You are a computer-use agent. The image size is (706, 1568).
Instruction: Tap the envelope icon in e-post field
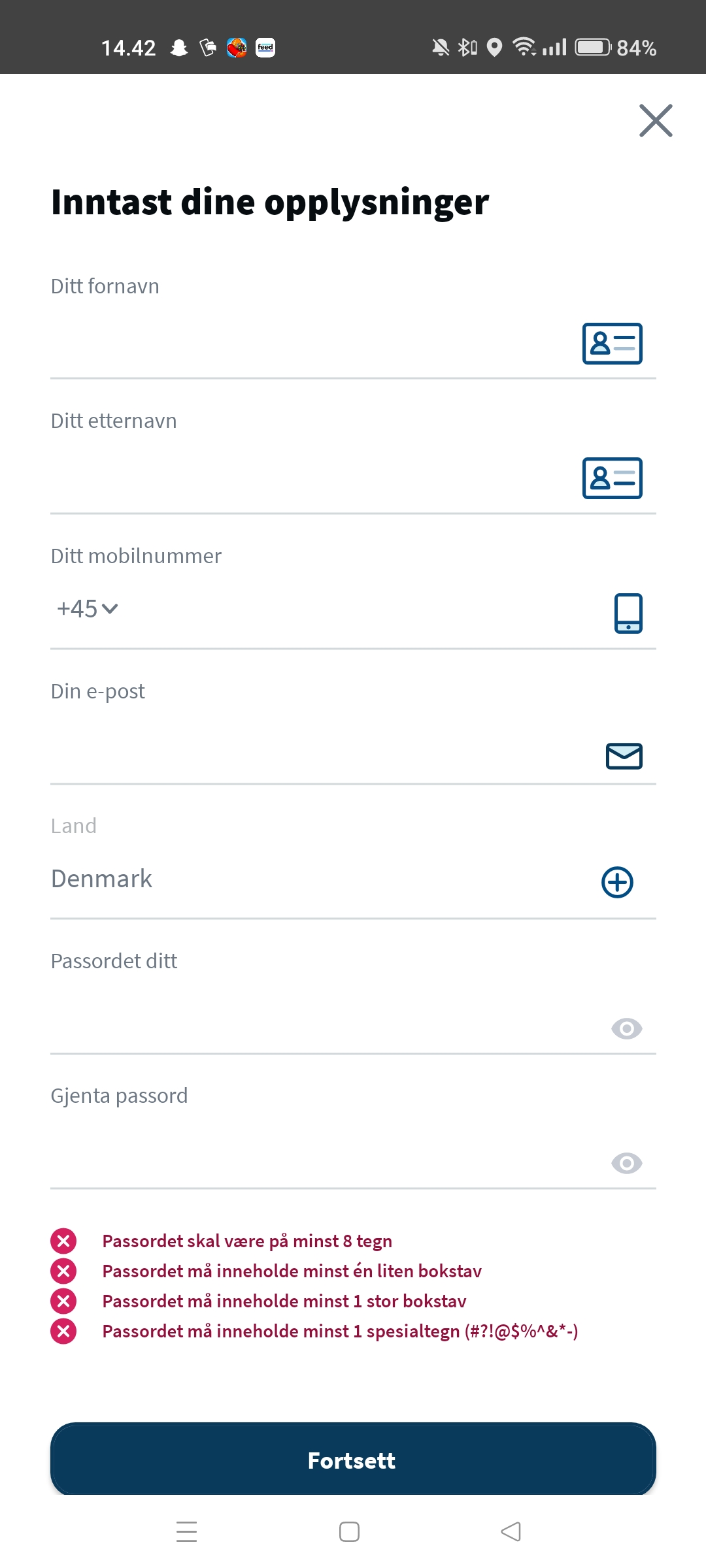tap(624, 756)
